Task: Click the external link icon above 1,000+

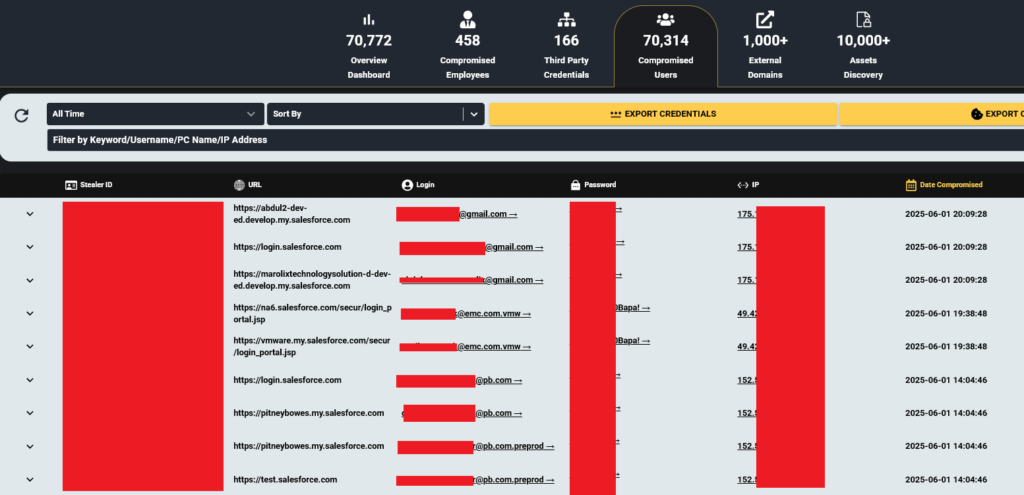Action: [x=765, y=20]
